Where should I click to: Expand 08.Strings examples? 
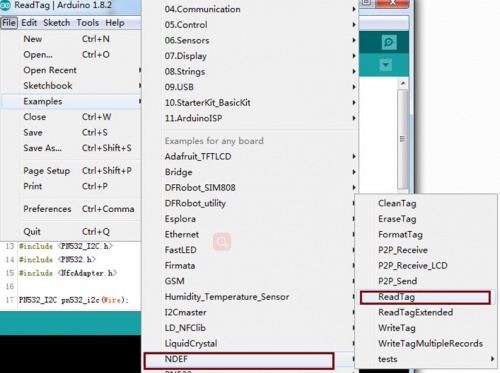click(x=251, y=71)
